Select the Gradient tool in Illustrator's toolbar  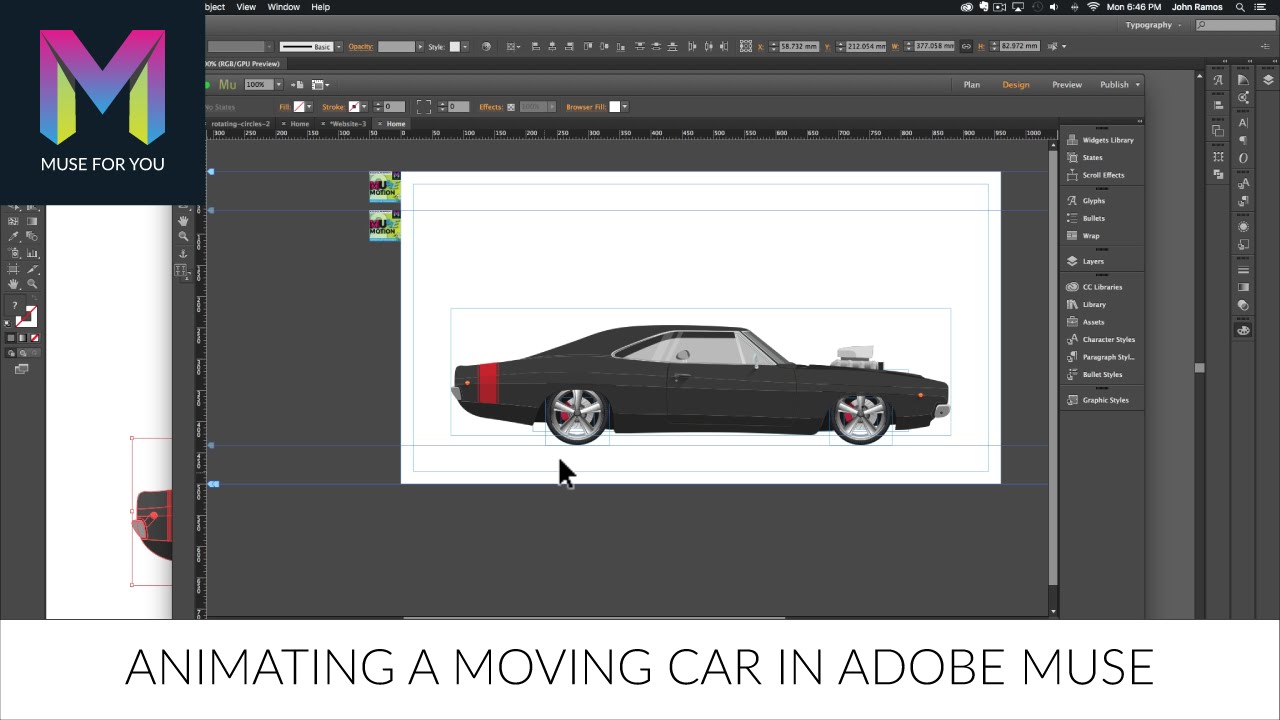tap(32, 221)
